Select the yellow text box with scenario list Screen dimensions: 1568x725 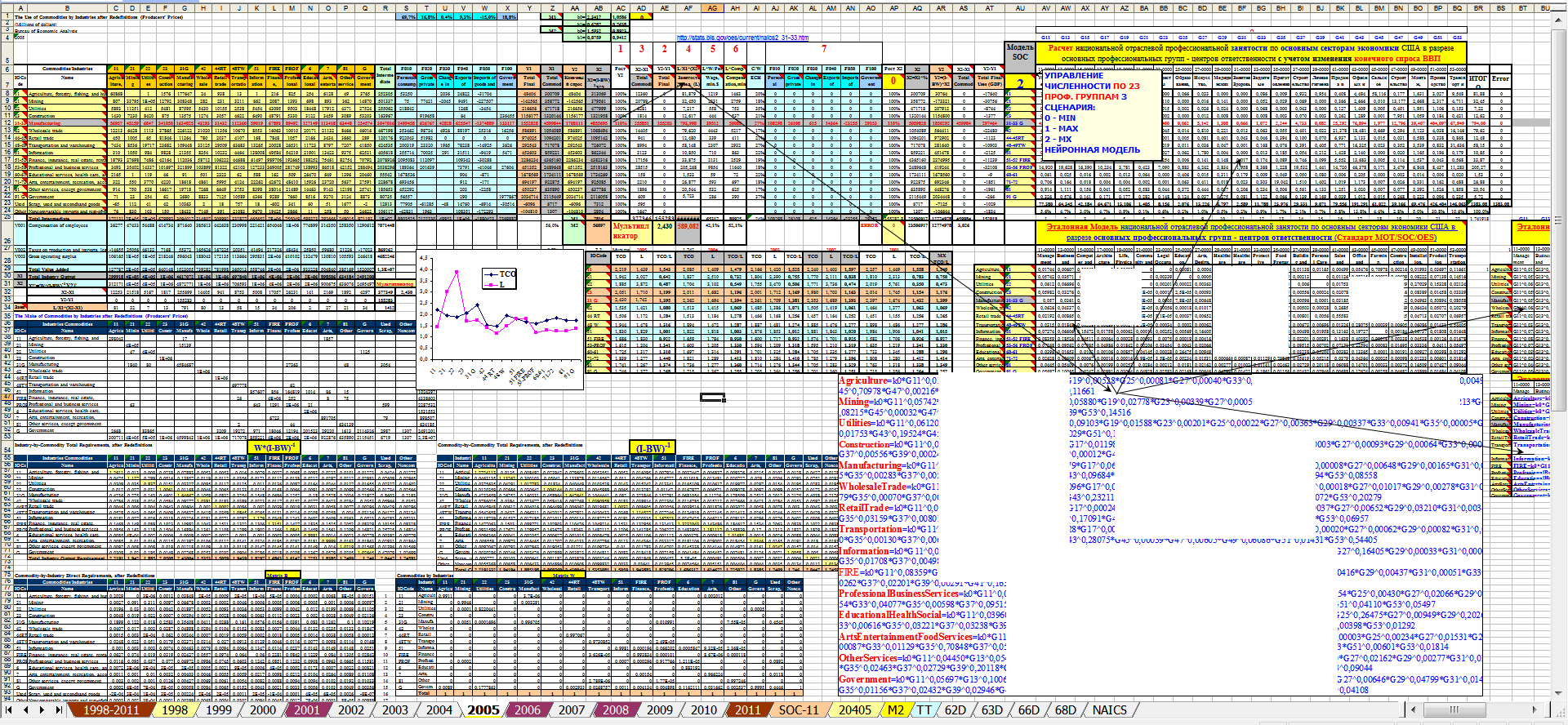tap(1101, 114)
